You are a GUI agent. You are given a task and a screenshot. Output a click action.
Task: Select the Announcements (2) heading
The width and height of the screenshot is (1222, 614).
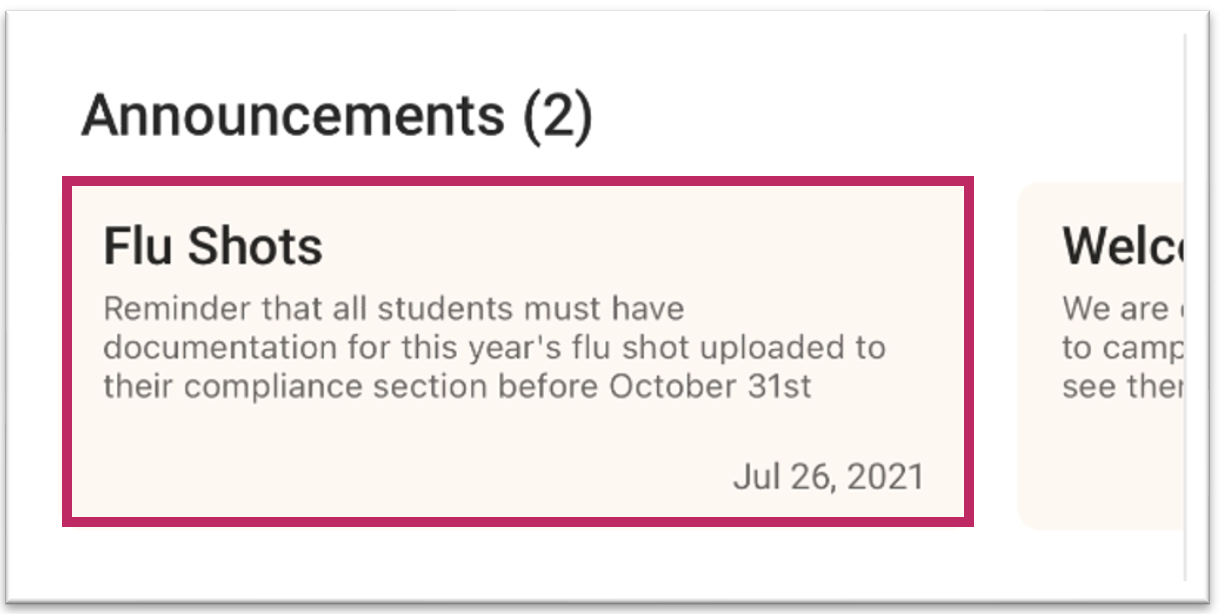[x=336, y=115]
